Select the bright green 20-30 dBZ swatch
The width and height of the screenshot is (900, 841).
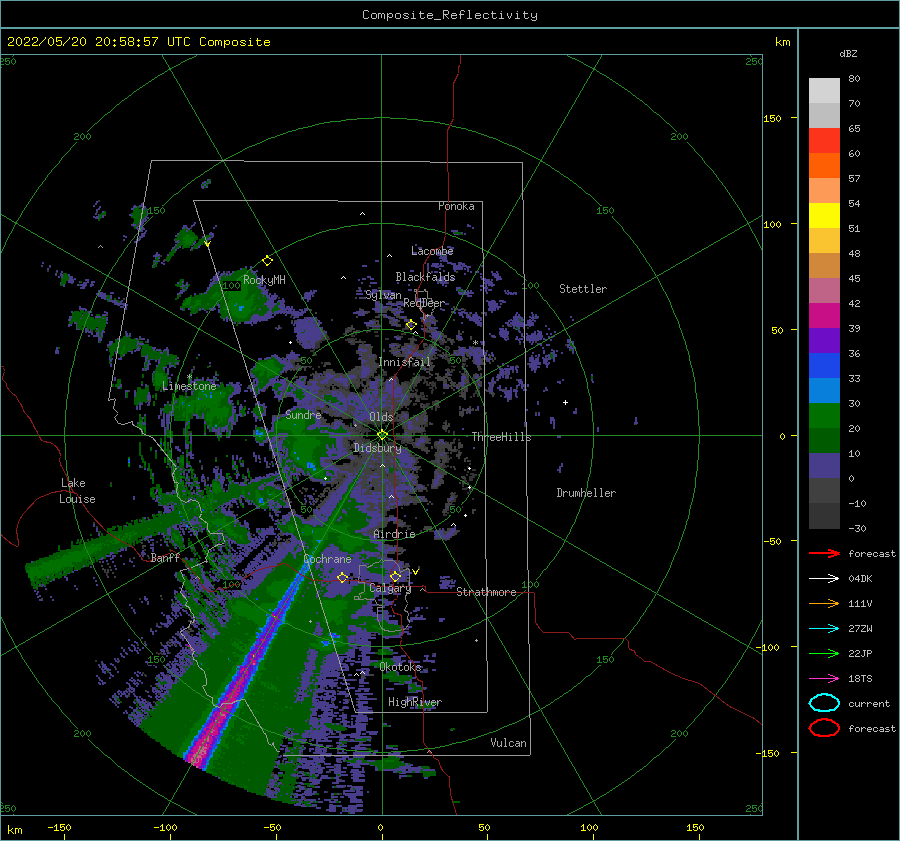click(x=824, y=416)
